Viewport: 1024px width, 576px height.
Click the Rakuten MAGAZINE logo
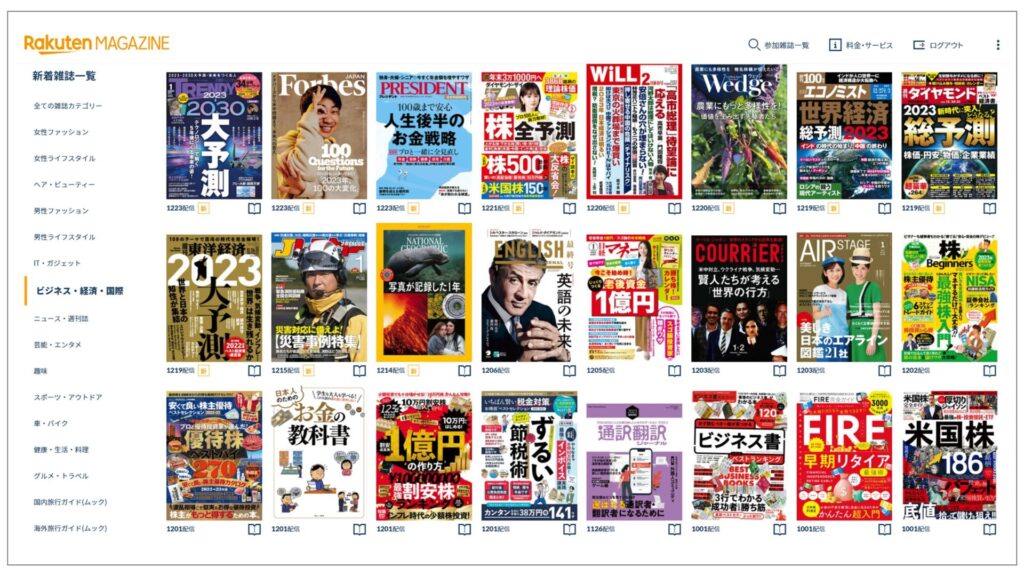(97, 43)
